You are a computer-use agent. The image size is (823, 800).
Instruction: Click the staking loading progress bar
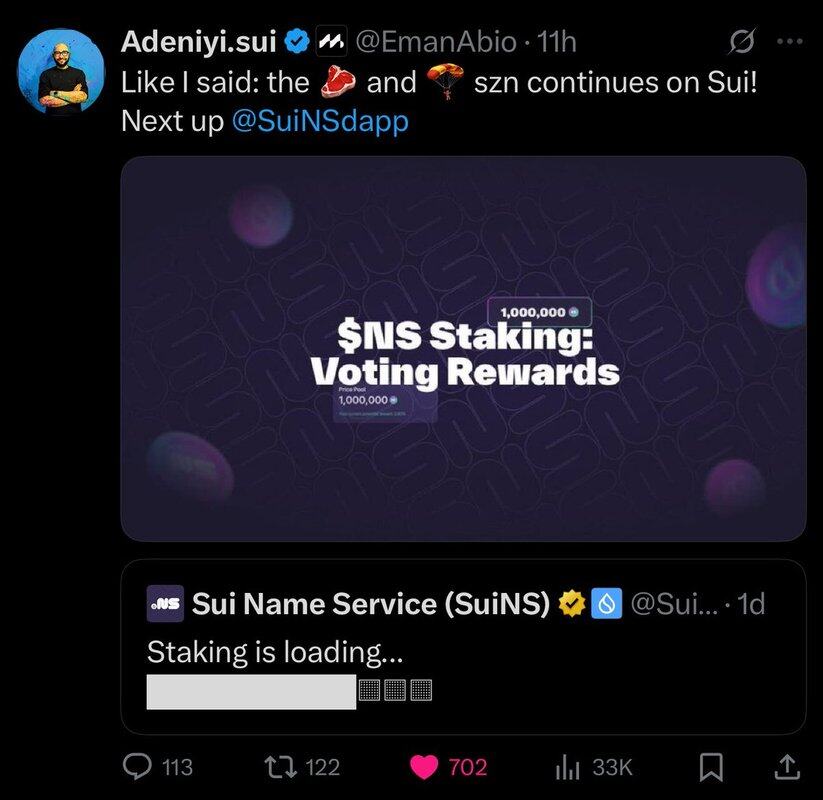(289, 691)
